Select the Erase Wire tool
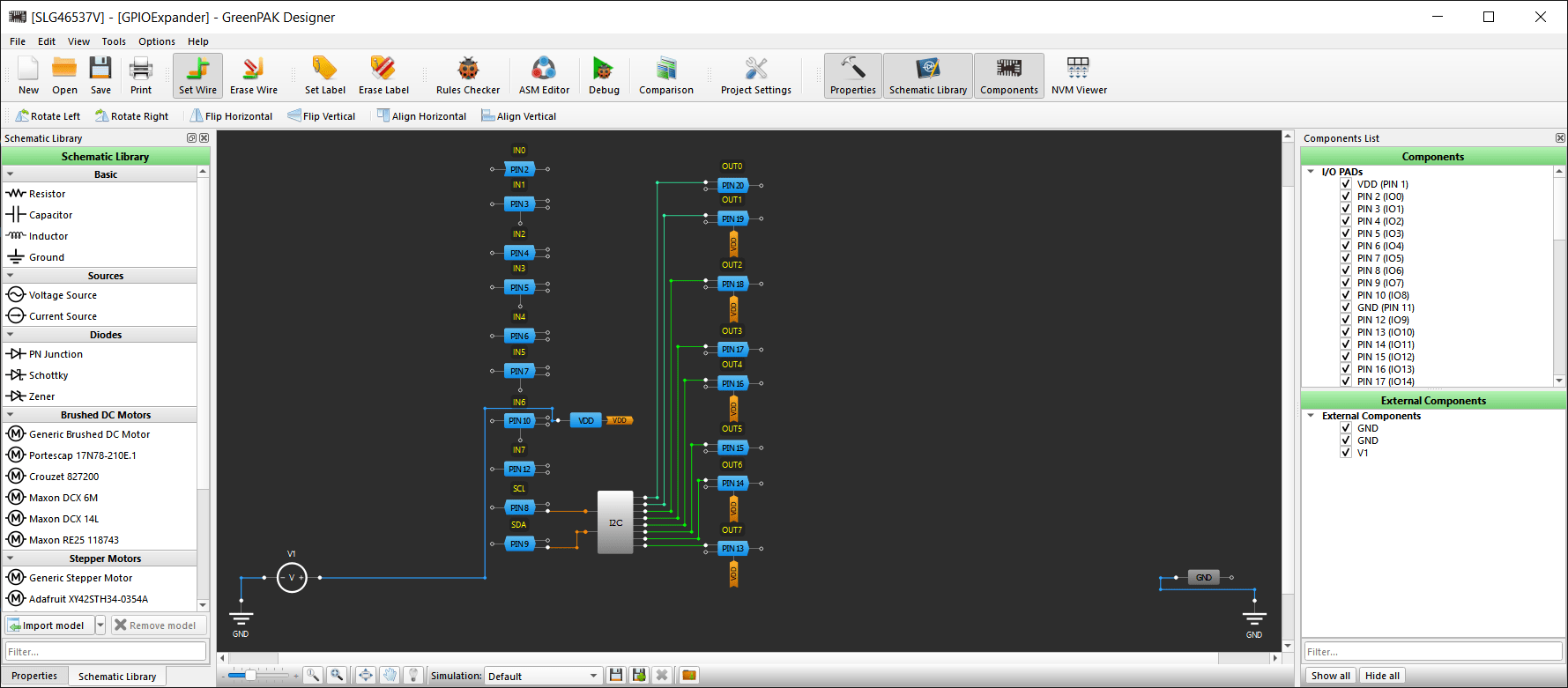 [x=253, y=76]
